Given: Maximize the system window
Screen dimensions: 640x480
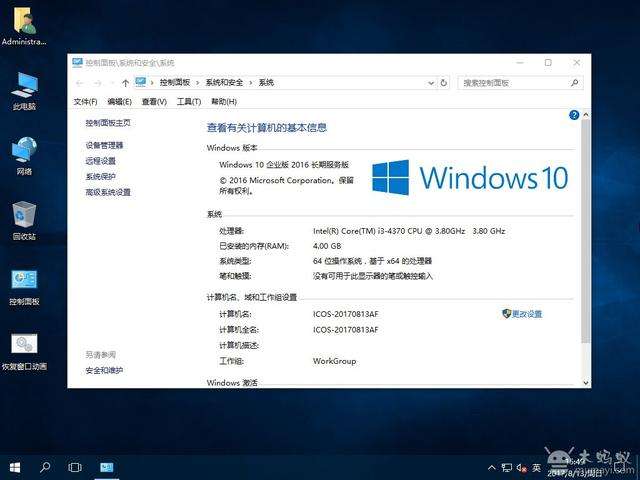Looking at the screenshot, I should (548, 62).
